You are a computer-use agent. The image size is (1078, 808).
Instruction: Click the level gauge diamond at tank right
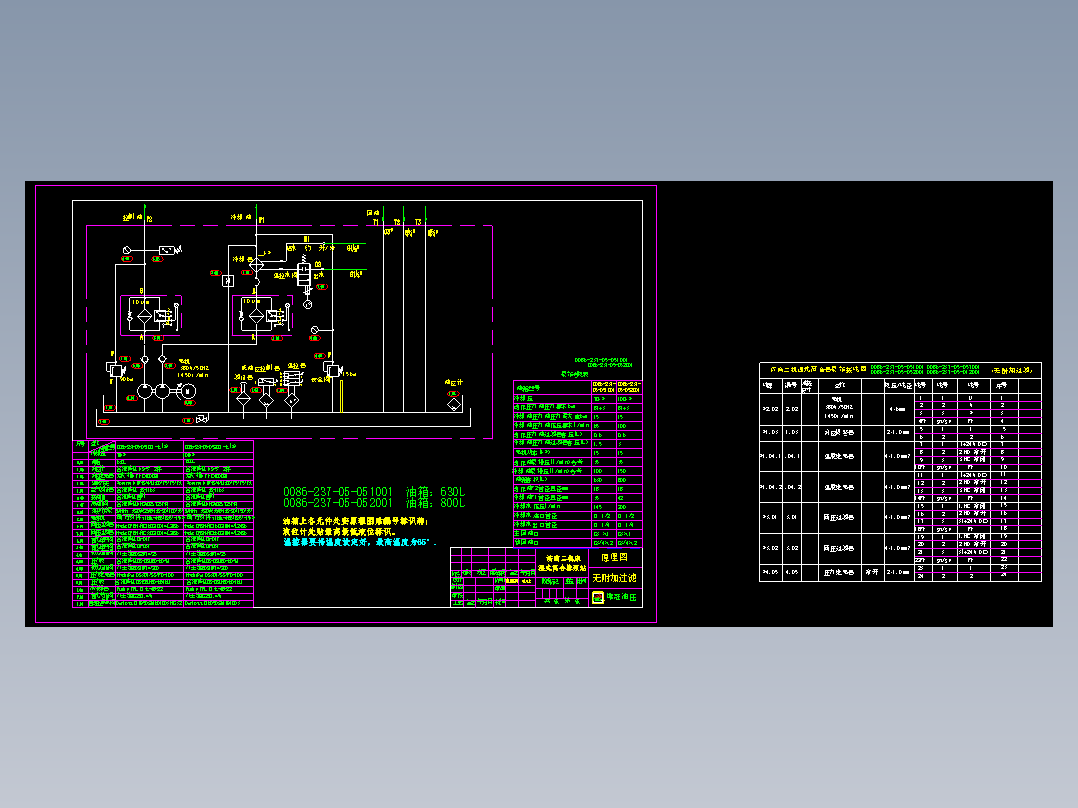pyautogui.click(x=454, y=404)
